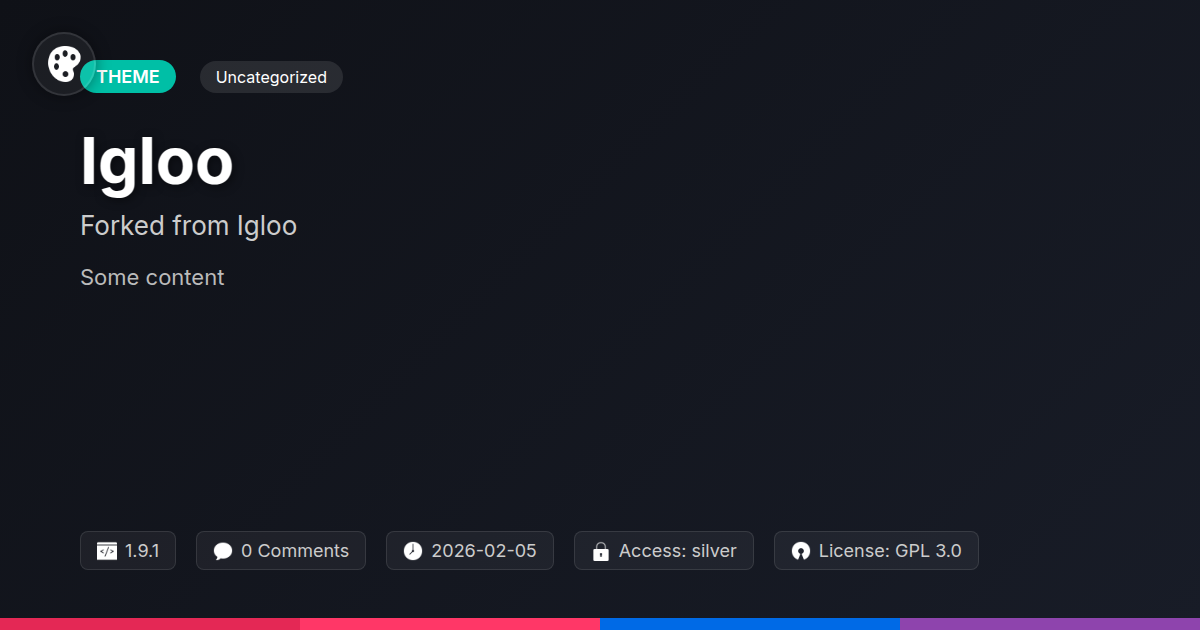Click the crimson color bar segment
The width and height of the screenshot is (1200, 630).
click(x=150, y=624)
